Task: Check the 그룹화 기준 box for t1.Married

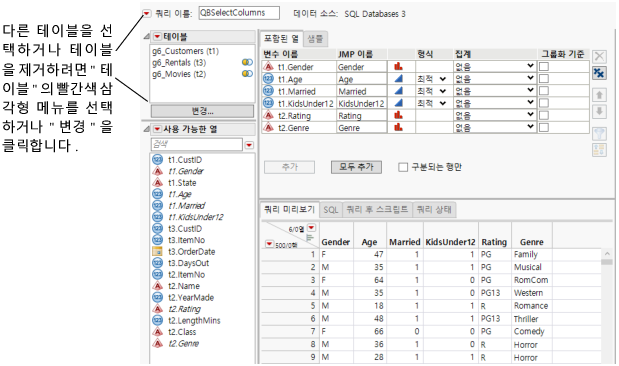Action: pos(544,91)
